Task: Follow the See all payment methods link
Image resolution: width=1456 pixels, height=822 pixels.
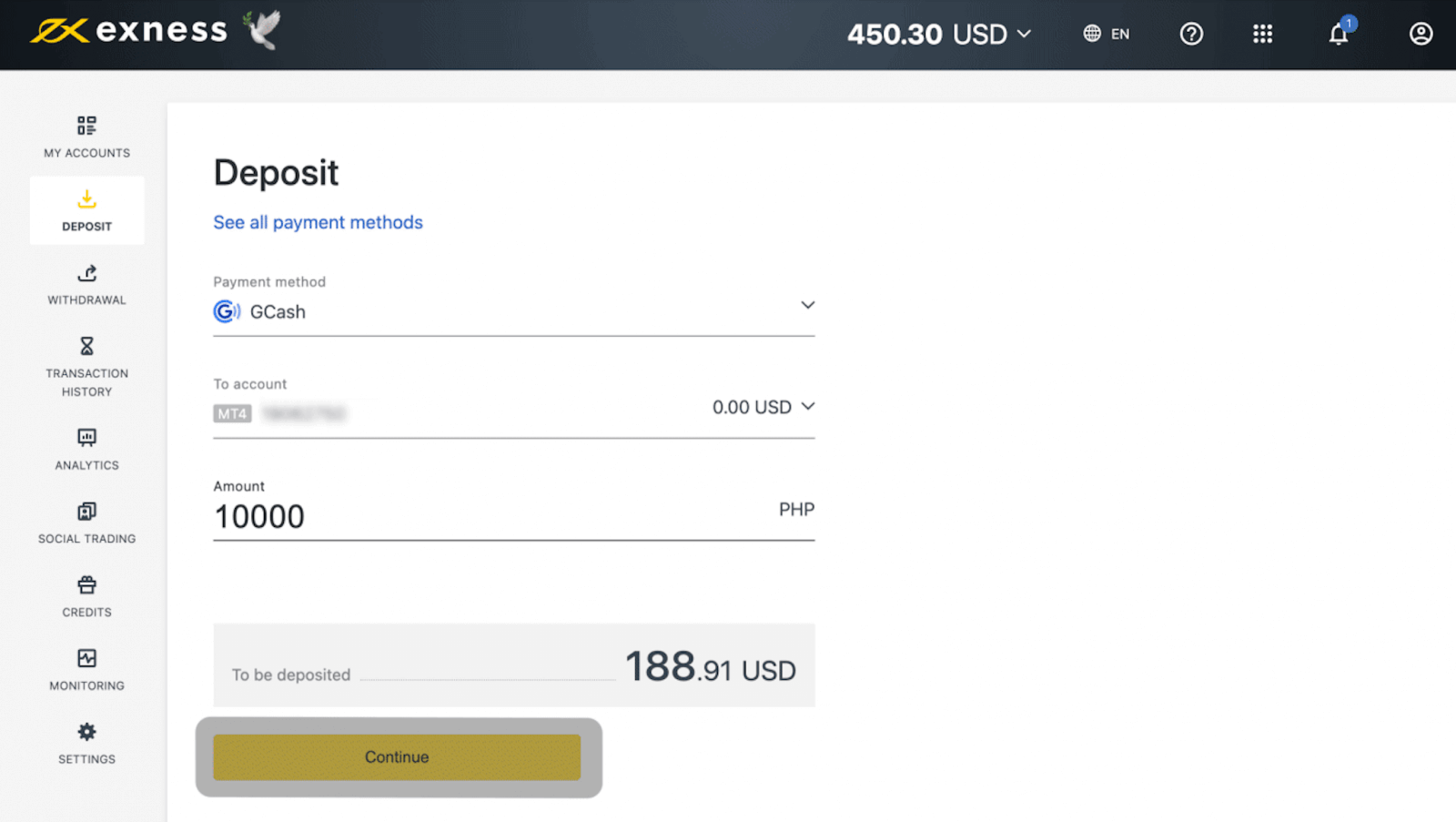Action: point(318,222)
